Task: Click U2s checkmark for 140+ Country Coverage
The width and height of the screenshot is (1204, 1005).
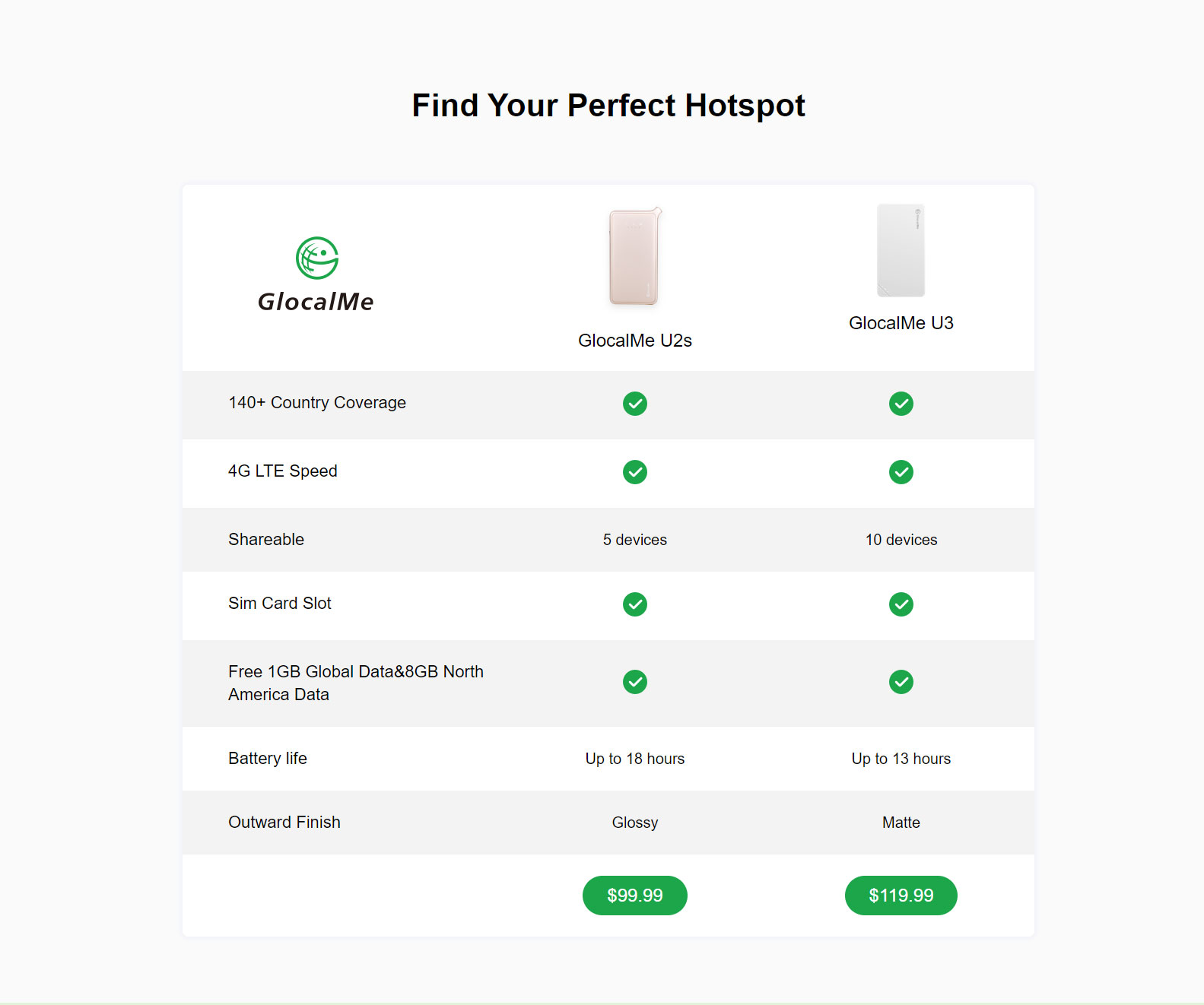Action: pyautogui.click(x=635, y=404)
